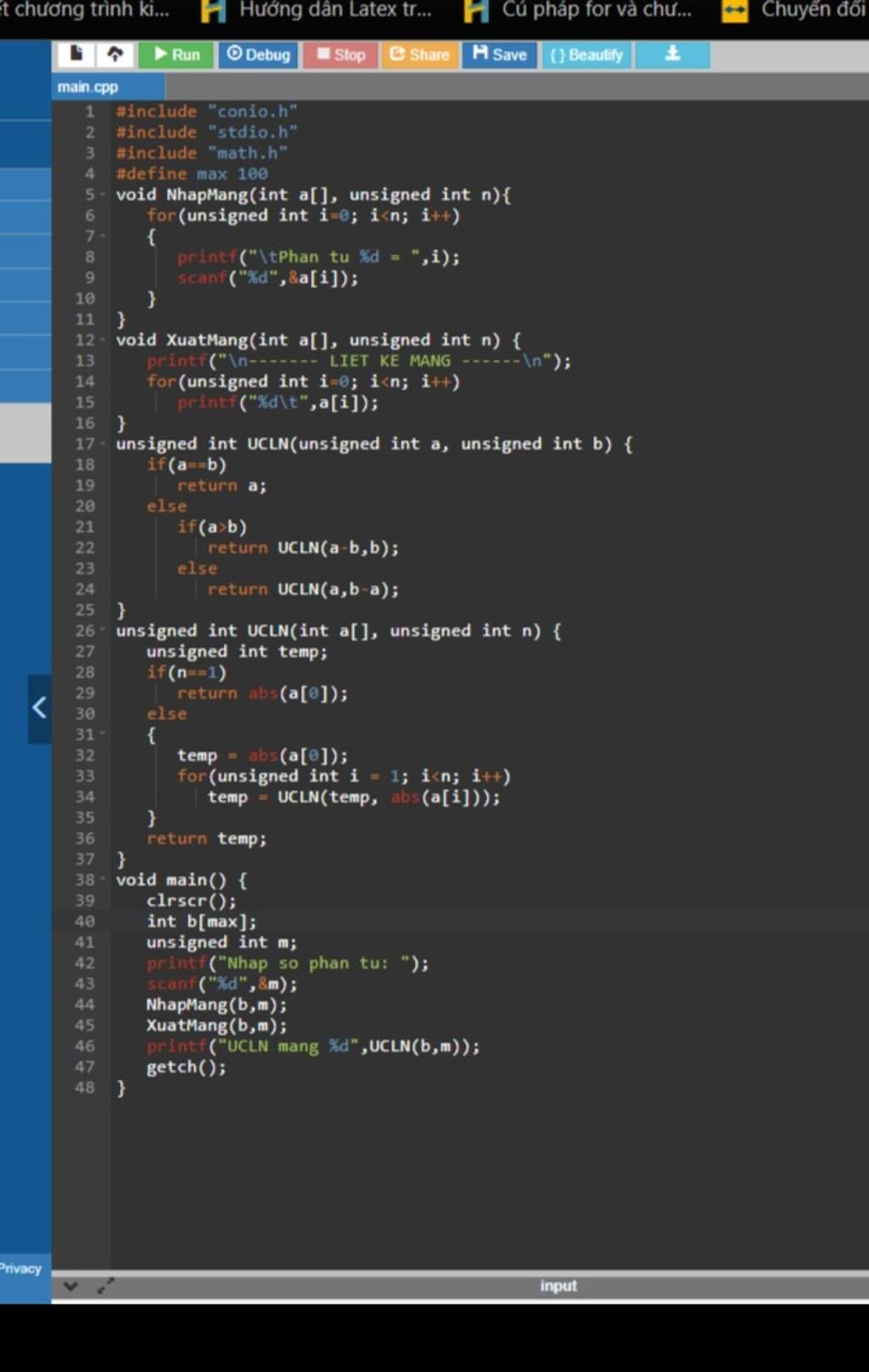Beautify the code formatting
Screen dimensions: 869x1372
[586, 54]
